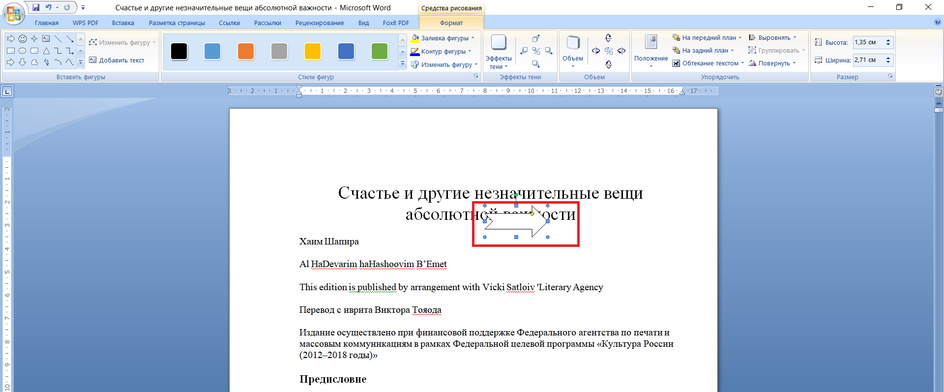Tilt the 3-D effect right

[x=621, y=51]
